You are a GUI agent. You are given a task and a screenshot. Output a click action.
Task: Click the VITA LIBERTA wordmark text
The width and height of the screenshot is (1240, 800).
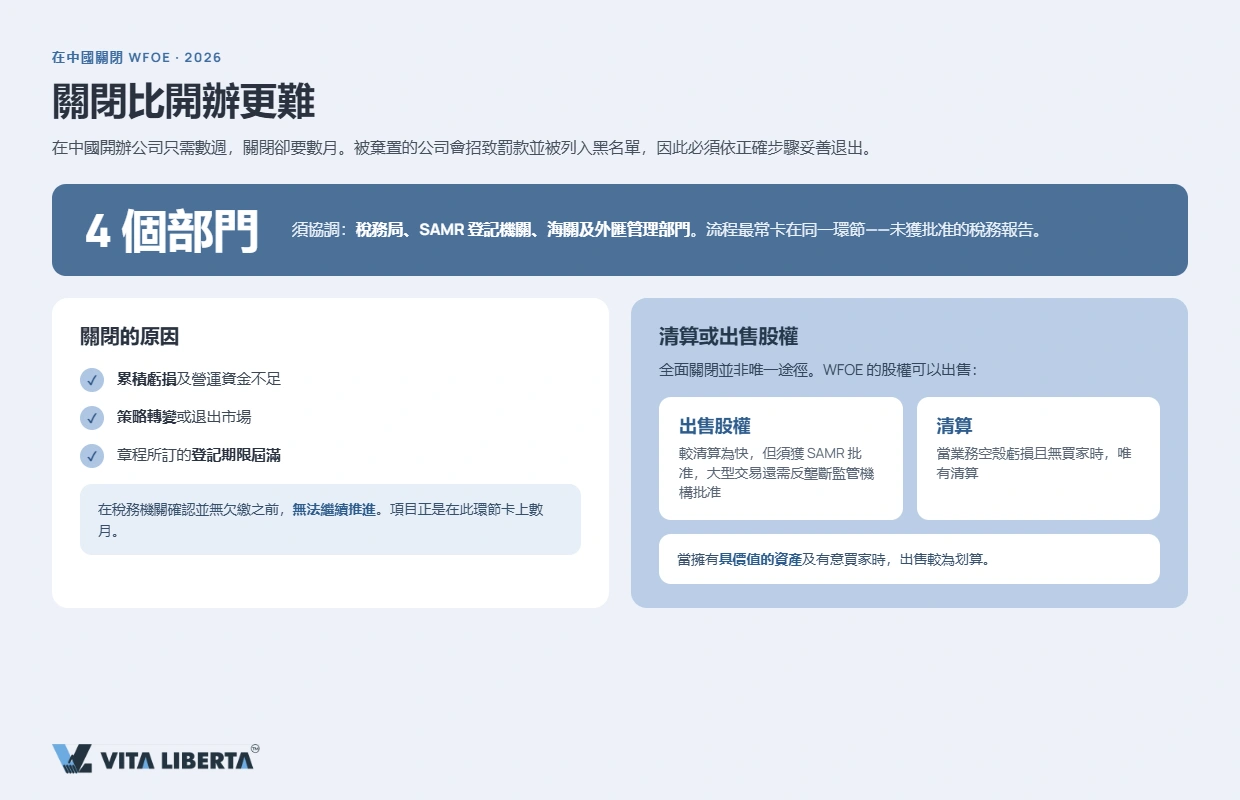[176, 760]
